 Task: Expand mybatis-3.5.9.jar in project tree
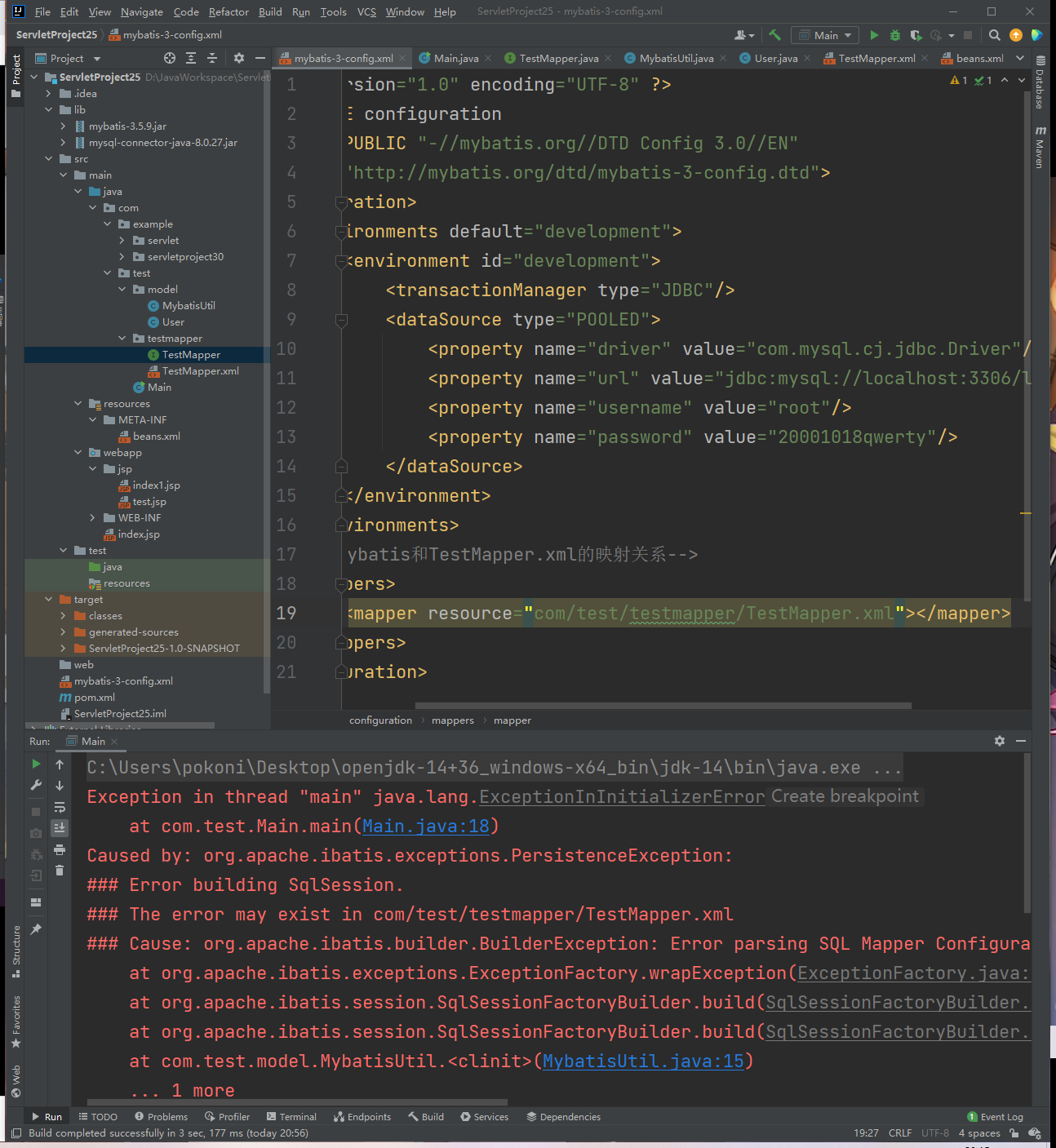coord(64,126)
